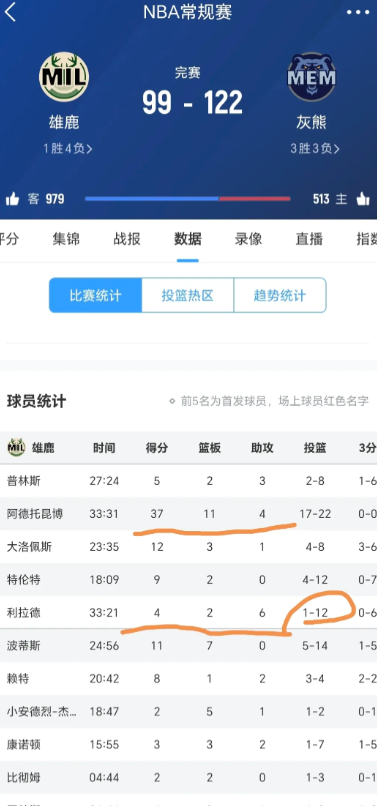Tap the Milwaukee Bucks MIL logo

(x=64, y=77)
